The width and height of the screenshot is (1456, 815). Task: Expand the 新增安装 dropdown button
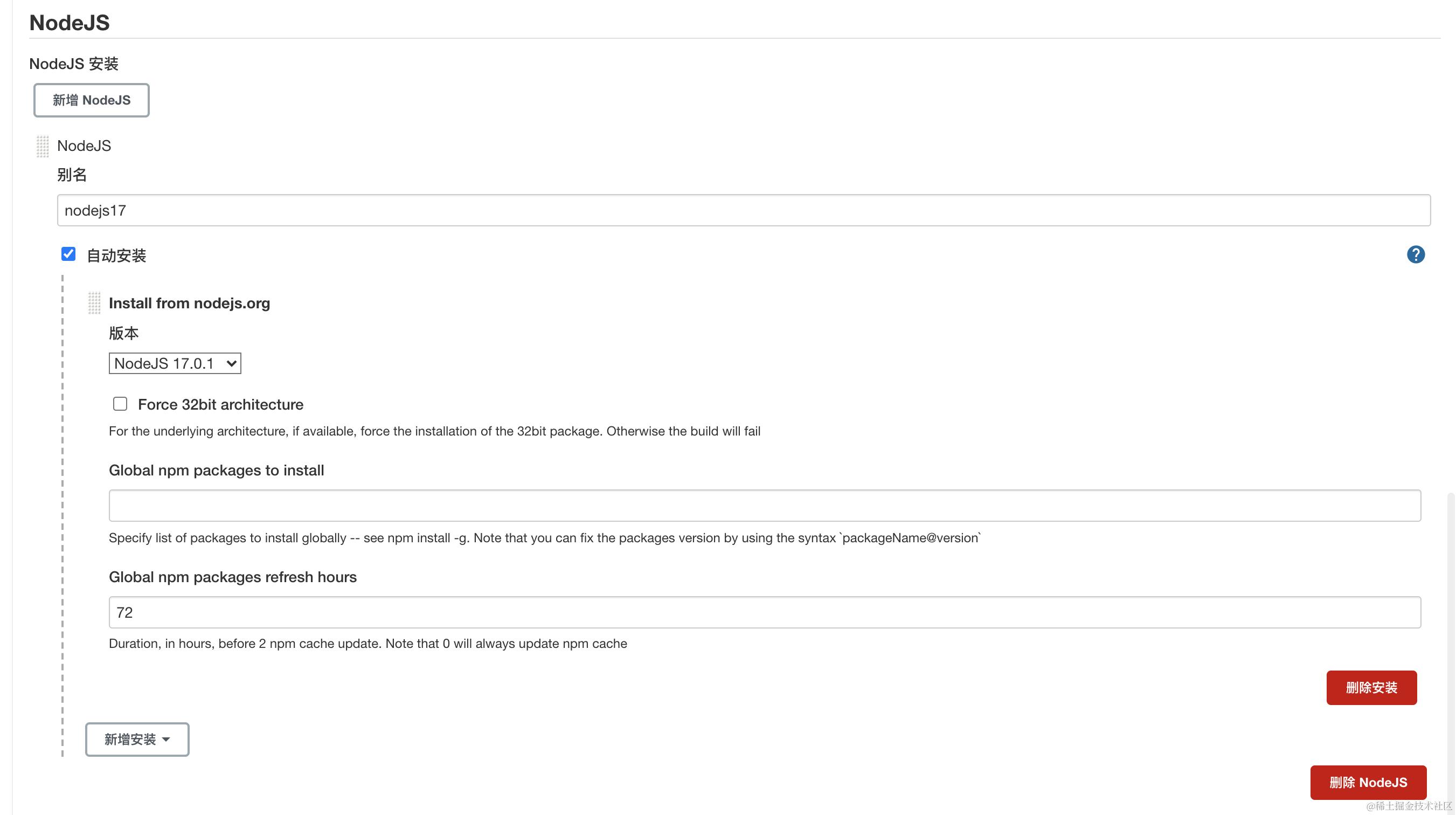[x=137, y=739]
